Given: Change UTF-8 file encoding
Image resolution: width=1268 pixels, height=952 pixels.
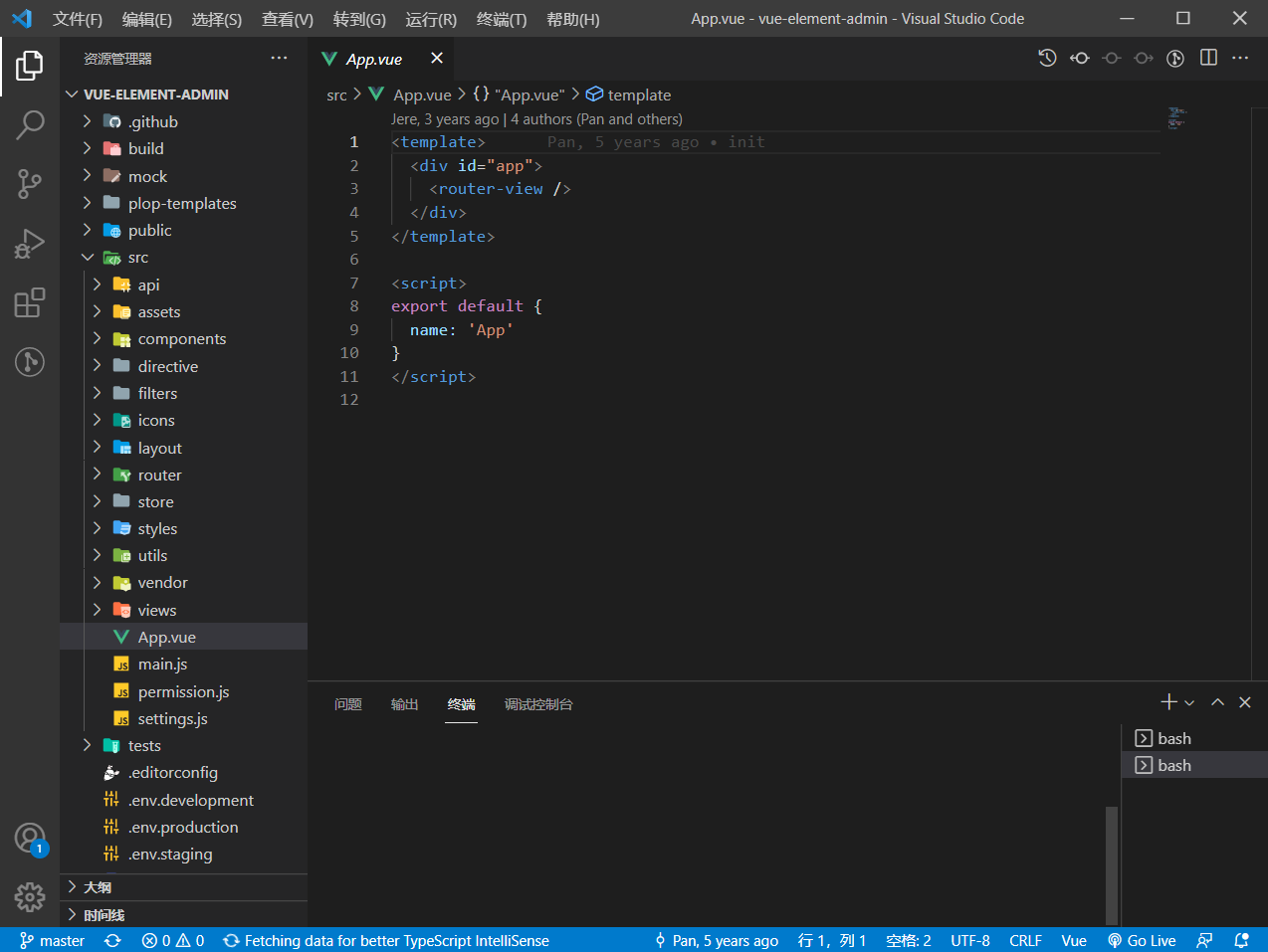Looking at the screenshot, I should 970,940.
